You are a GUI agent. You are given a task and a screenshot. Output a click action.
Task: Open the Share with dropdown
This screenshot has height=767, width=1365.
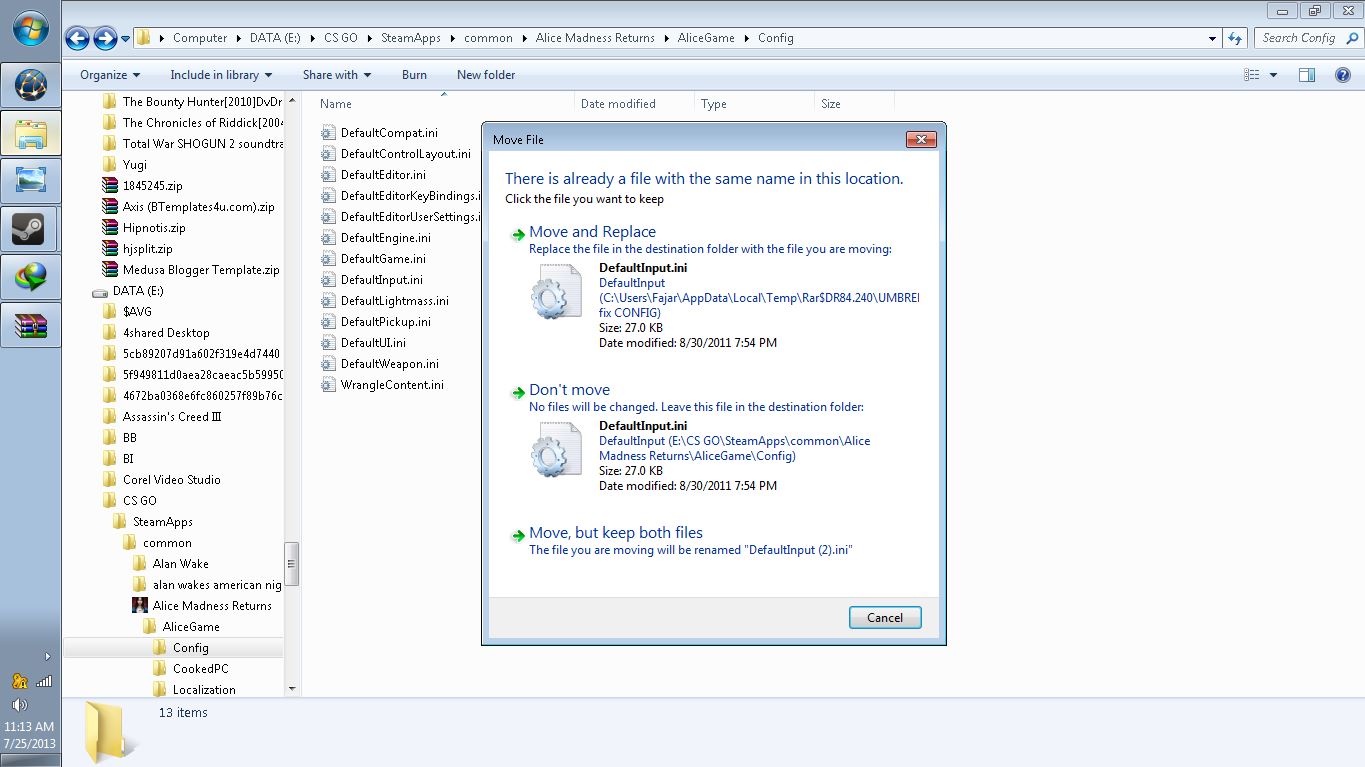pyautogui.click(x=337, y=75)
